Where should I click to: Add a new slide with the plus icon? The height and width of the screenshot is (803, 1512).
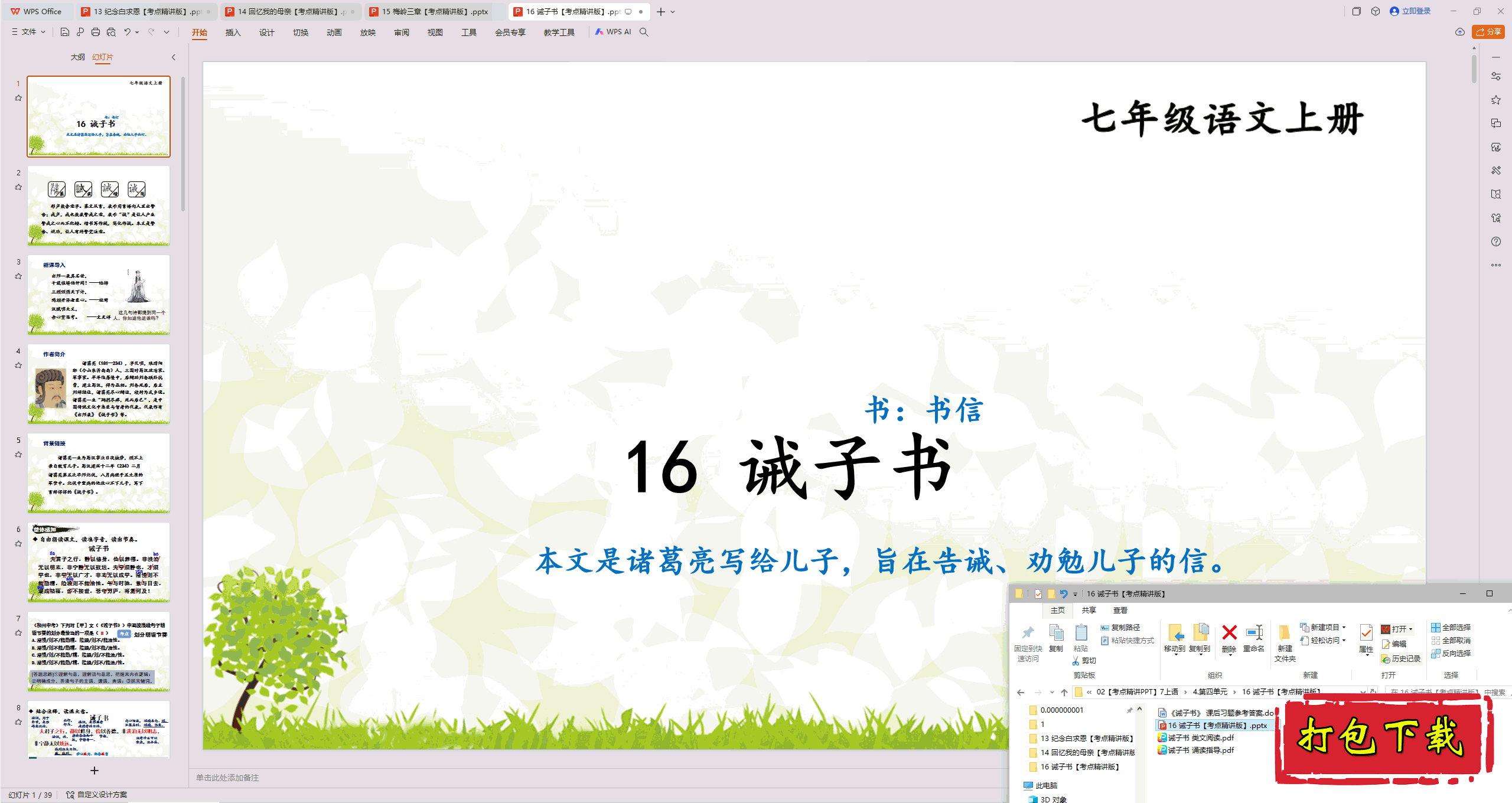coord(94,770)
